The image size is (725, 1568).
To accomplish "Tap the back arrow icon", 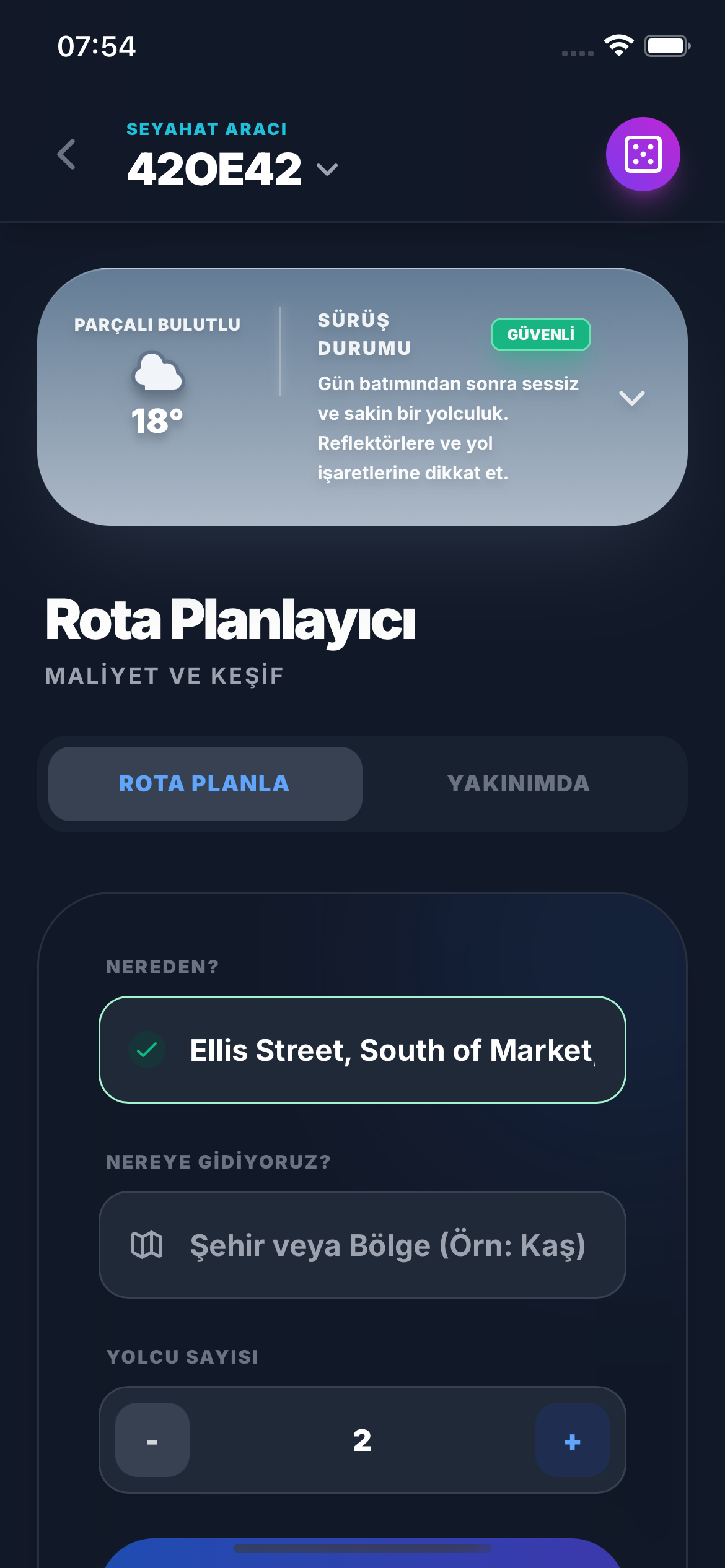I will tap(66, 154).
